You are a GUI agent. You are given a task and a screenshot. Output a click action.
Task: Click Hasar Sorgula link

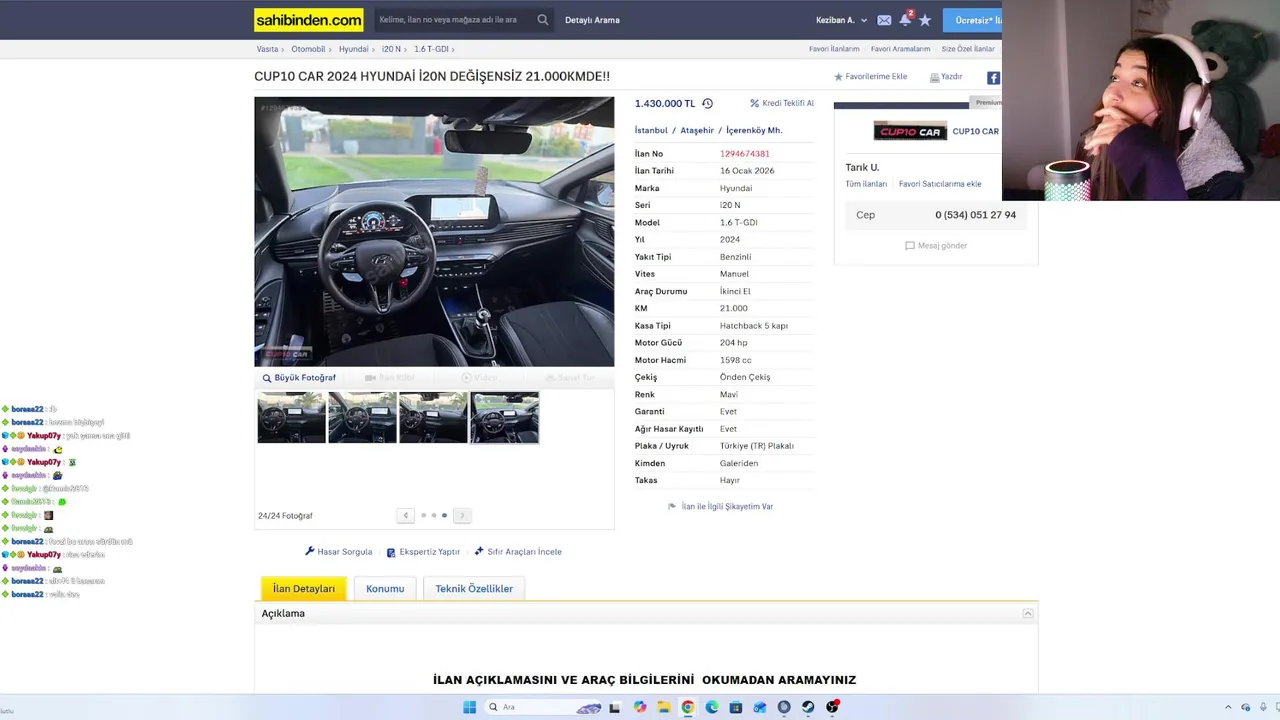(x=338, y=552)
